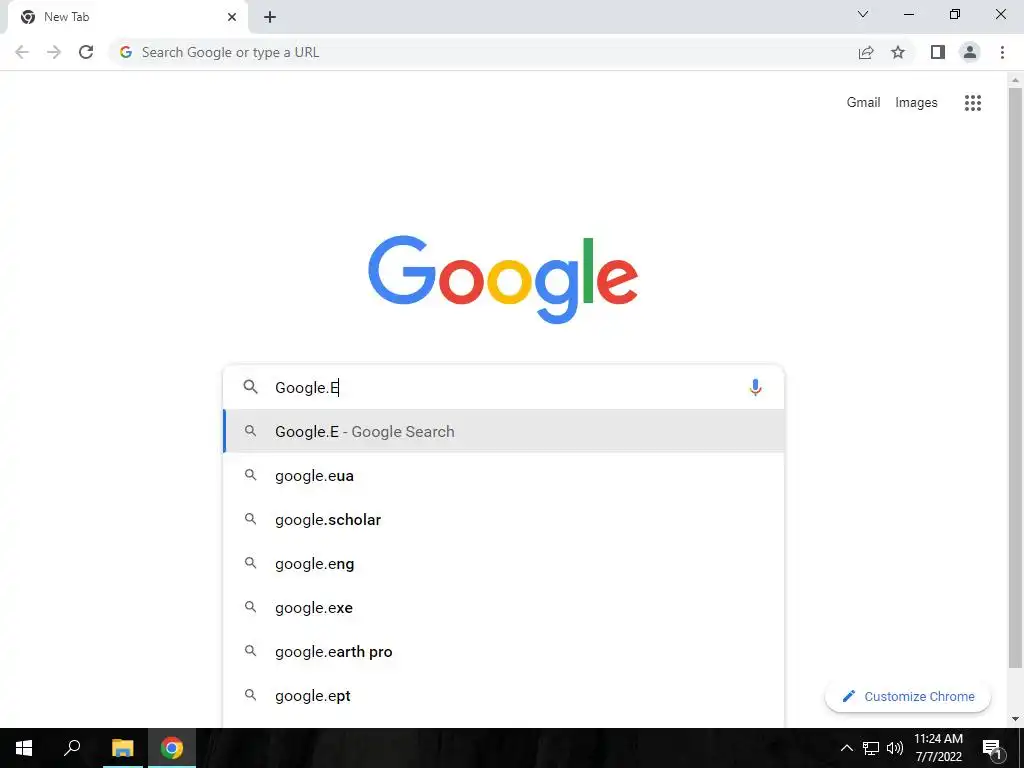The image size is (1024, 768).
Task: Open the Google apps grid
Action: 972,103
